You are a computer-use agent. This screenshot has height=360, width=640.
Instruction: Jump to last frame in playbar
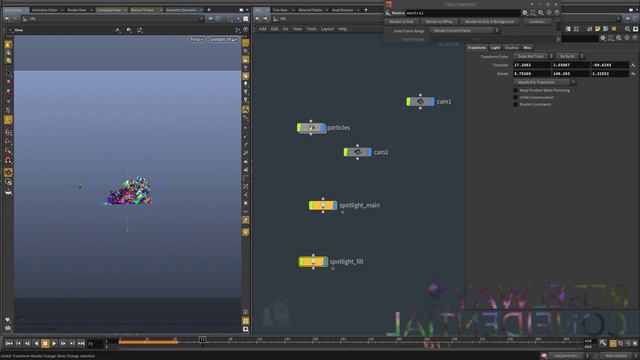point(81,344)
